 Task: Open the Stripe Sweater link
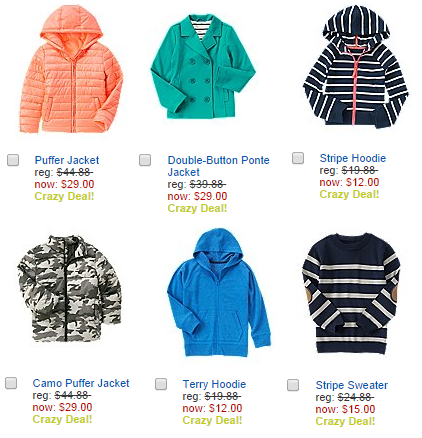pyautogui.click(x=352, y=385)
